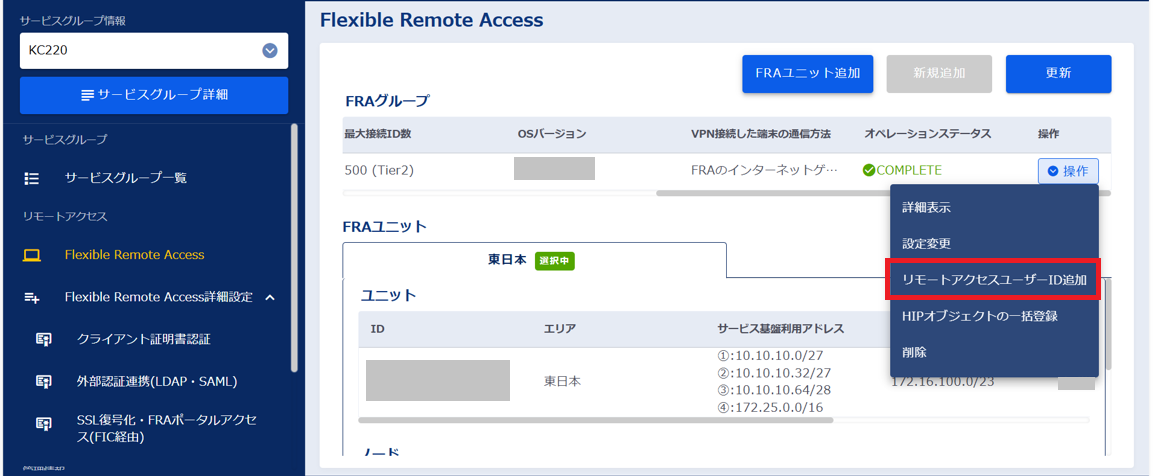Collapse the Flexible Remote Access詳細設定 section
The height and width of the screenshot is (476, 1153).
pyautogui.click(x=270, y=297)
